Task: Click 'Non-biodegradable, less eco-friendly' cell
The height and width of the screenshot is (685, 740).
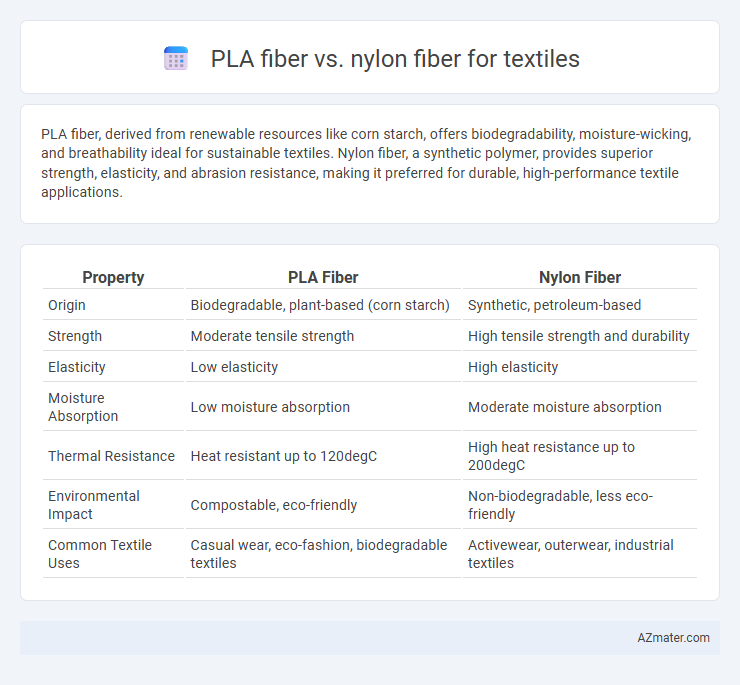Action: tap(561, 505)
